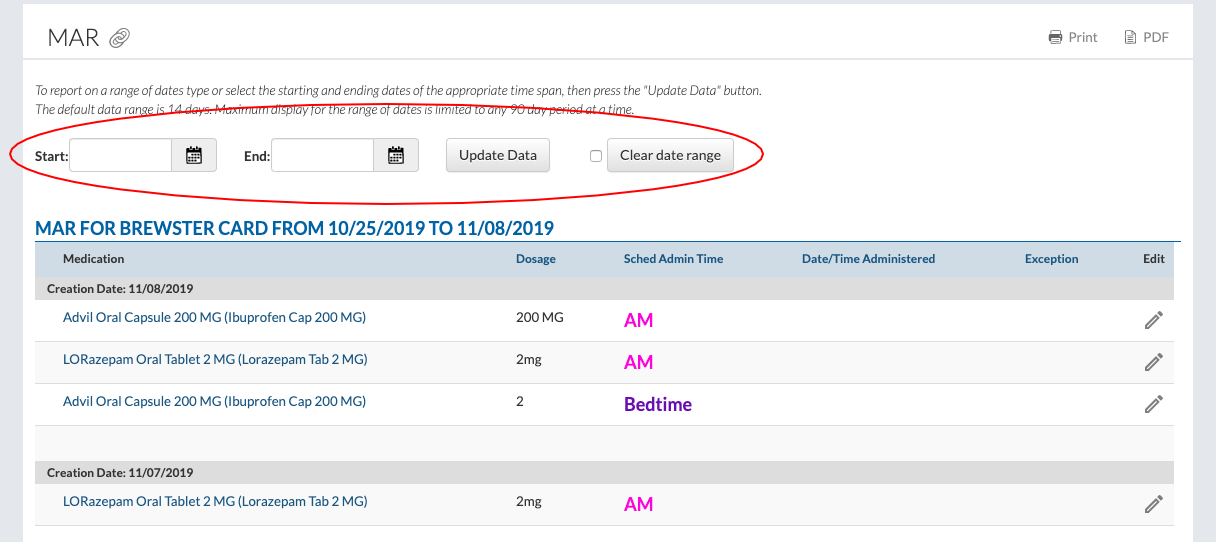Edit the 11/08 LORazepam AM entry pencil
The width and height of the screenshot is (1216, 542).
1153,362
